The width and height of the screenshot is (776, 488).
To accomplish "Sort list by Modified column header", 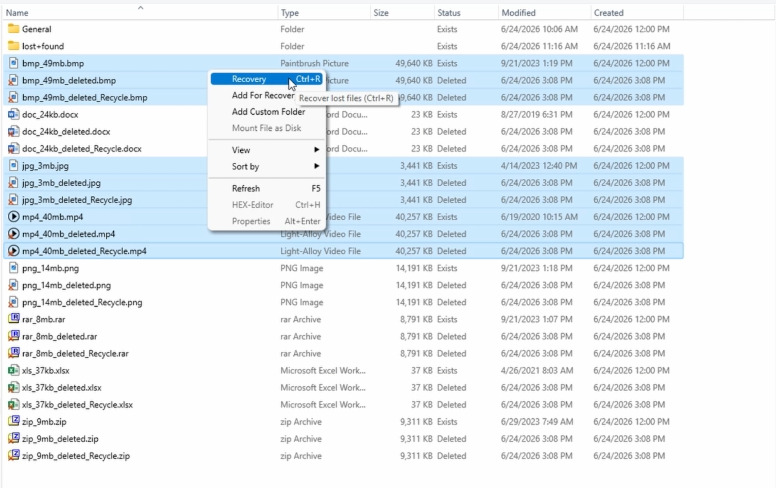I will pyautogui.click(x=544, y=12).
